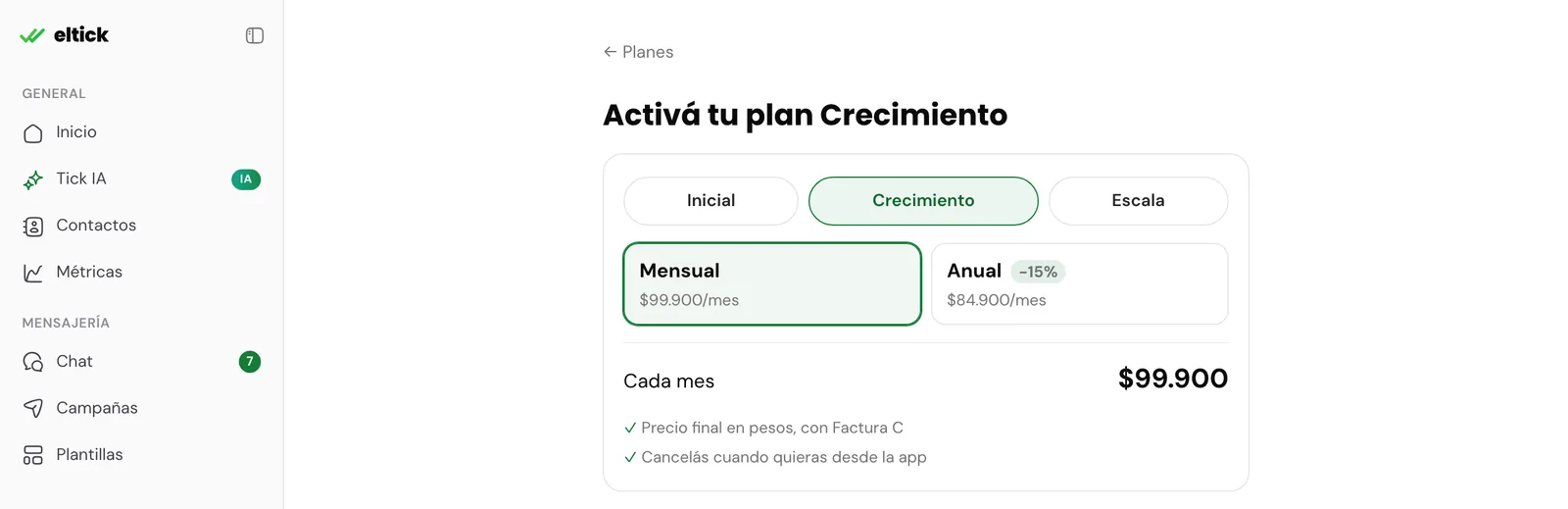The width and height of the screenshot is (1568, 509).
Task: Click the Plantillas layout icon
Action: [x=33, y=455]
